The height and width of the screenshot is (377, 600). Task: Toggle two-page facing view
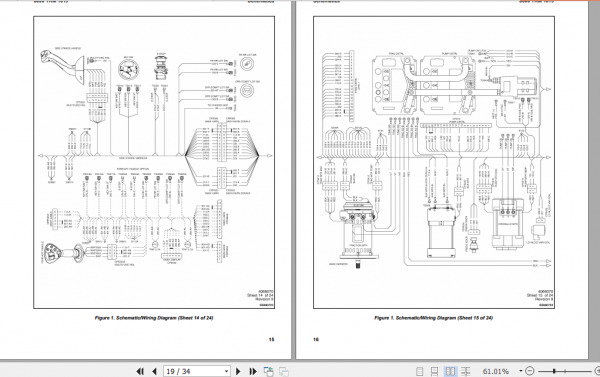pyautogui.click(x=450, y=371)
